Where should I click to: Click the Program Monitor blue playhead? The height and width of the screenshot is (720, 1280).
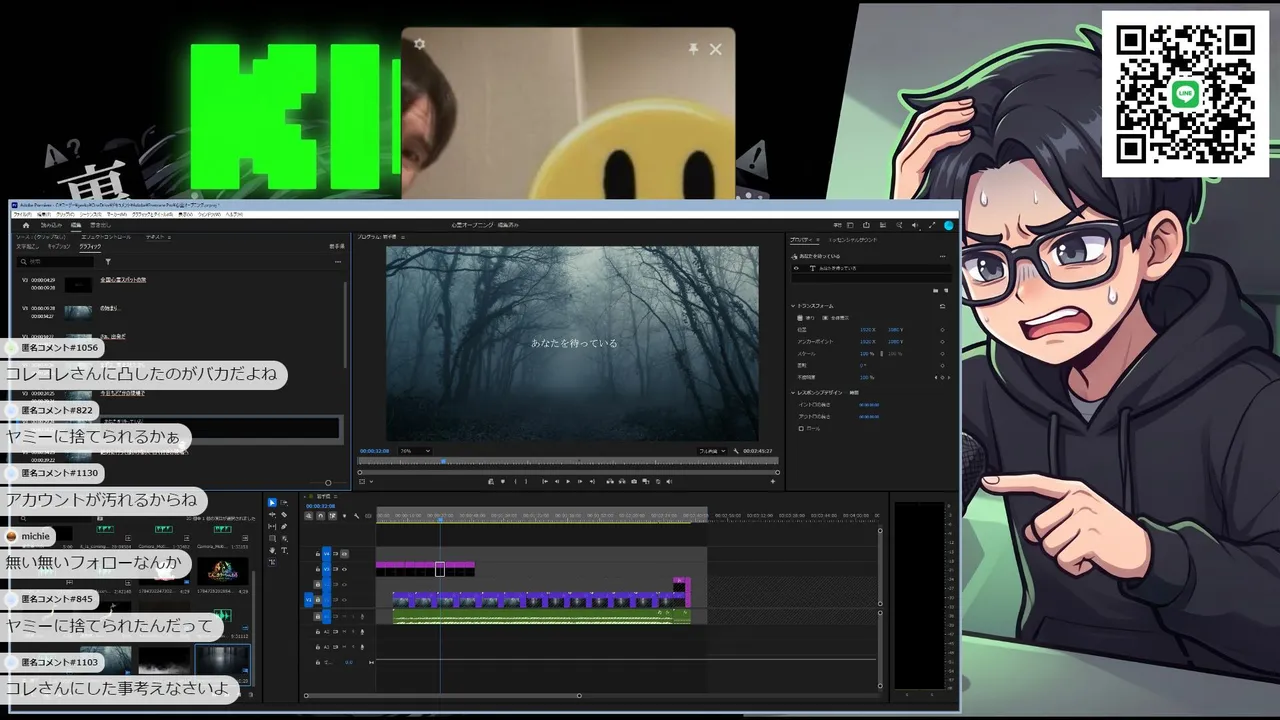click(x=443, y=461)
